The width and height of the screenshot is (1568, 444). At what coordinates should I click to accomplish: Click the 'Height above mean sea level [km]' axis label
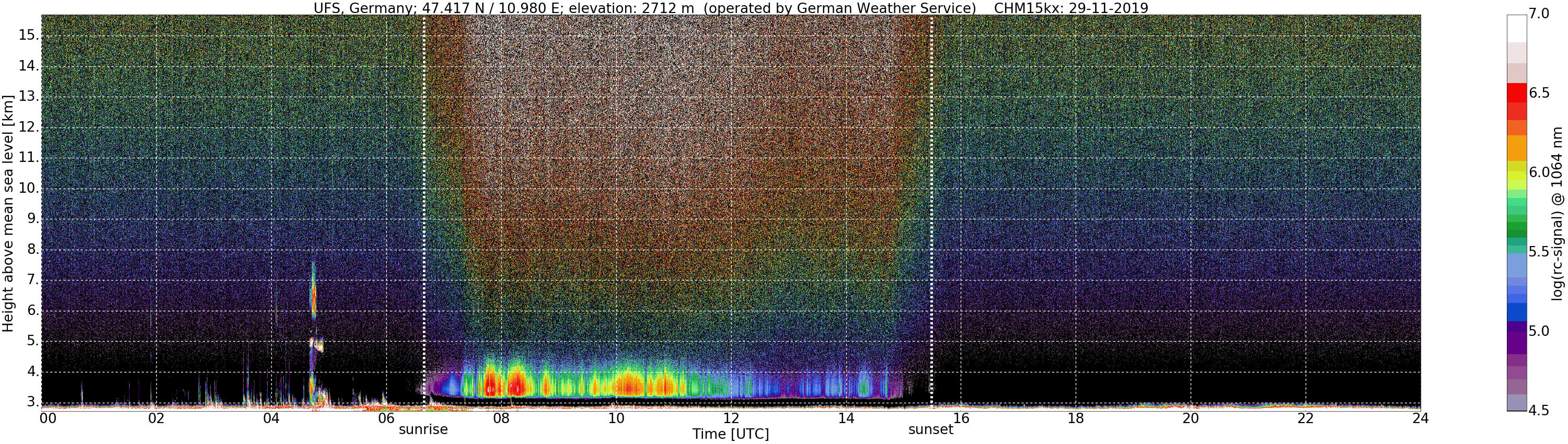pyautogui.click(x=8, y=213)
